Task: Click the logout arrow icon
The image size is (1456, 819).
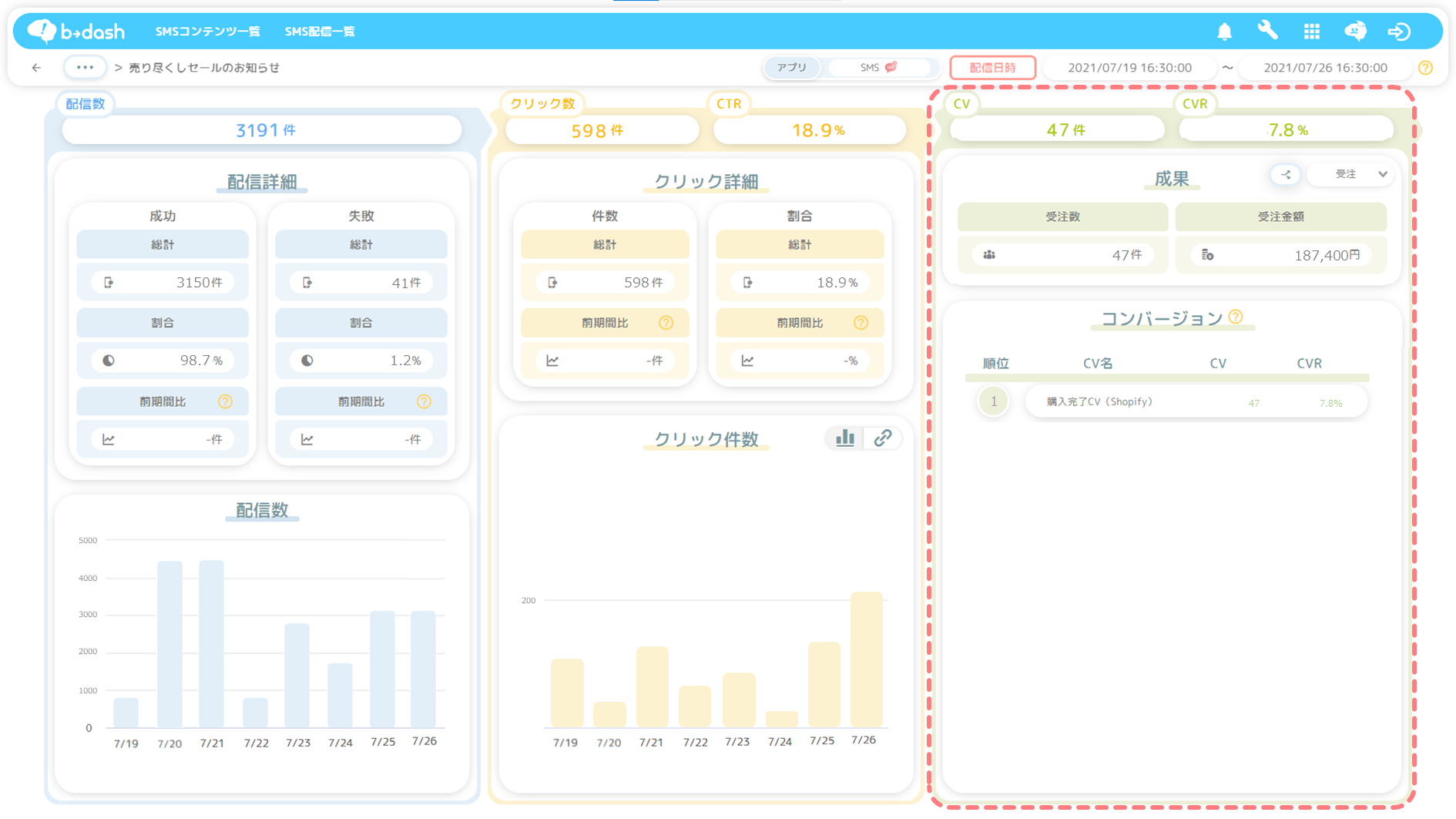Action: [x=1399, y=32]
